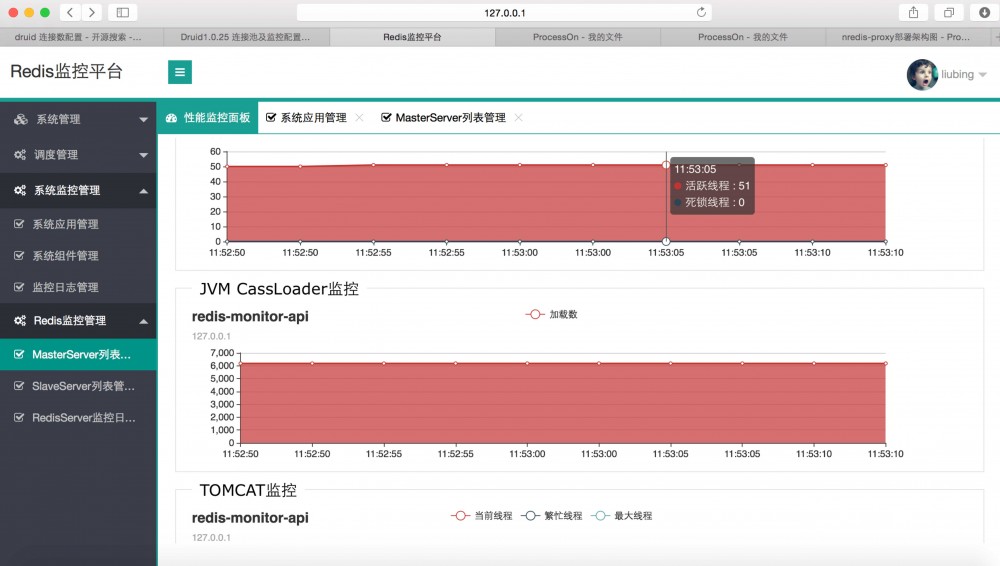This screenshot has width=1000, height=566.
Task: Toggle 繁忙线程 legend series
Action: click(552, 516)
